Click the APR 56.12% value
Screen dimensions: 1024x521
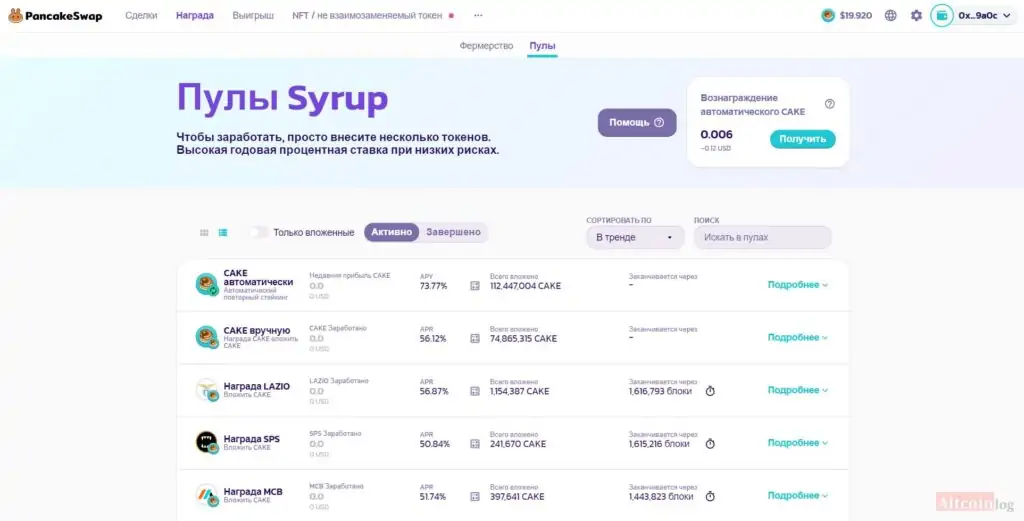tap(434, 339)
